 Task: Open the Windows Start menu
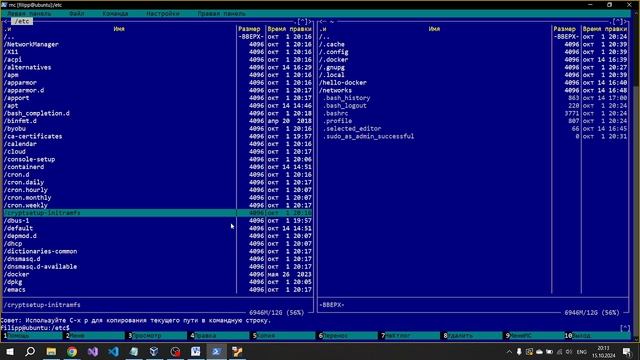pos(10,351)
